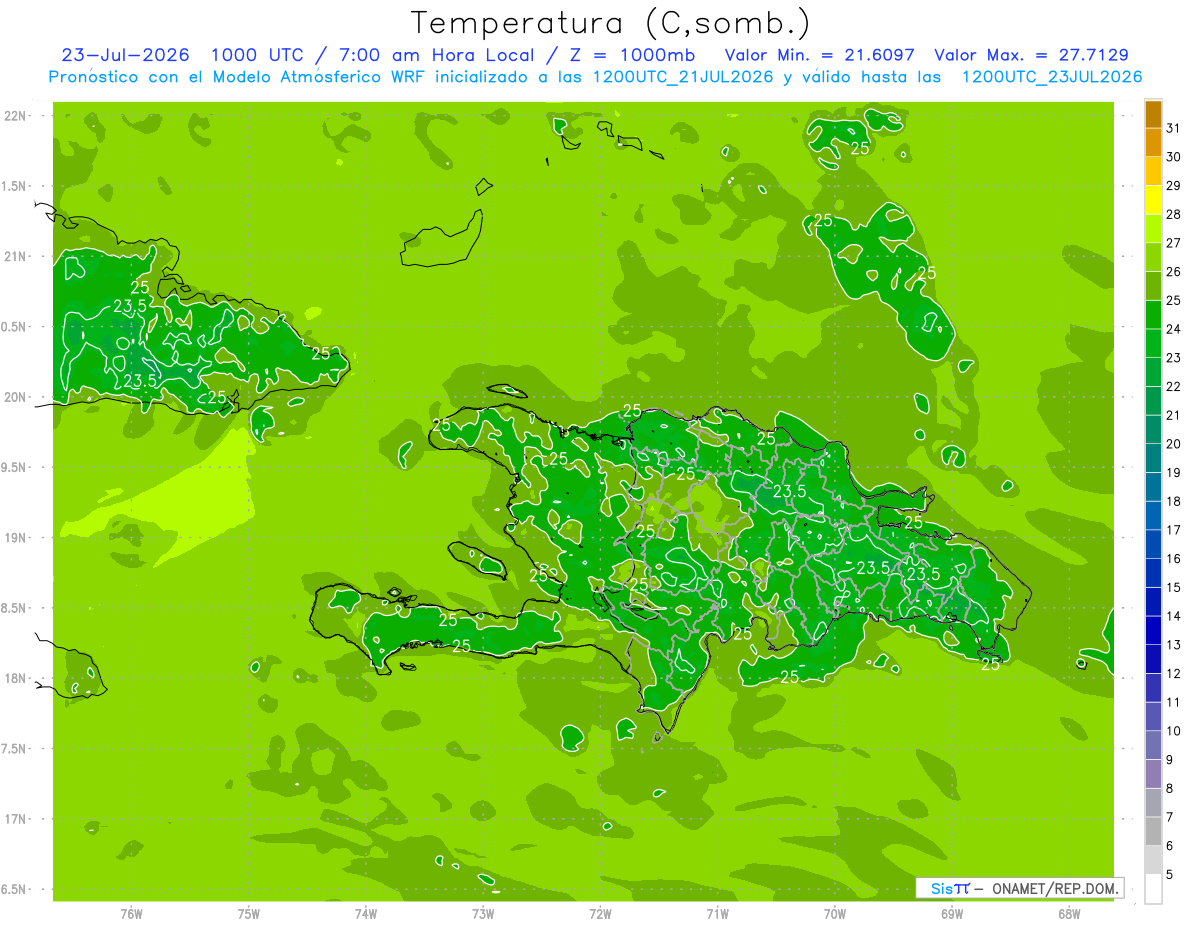Click the "22N" latitude label
Viewport: 1200px width, 927px height.
point(14,115)
